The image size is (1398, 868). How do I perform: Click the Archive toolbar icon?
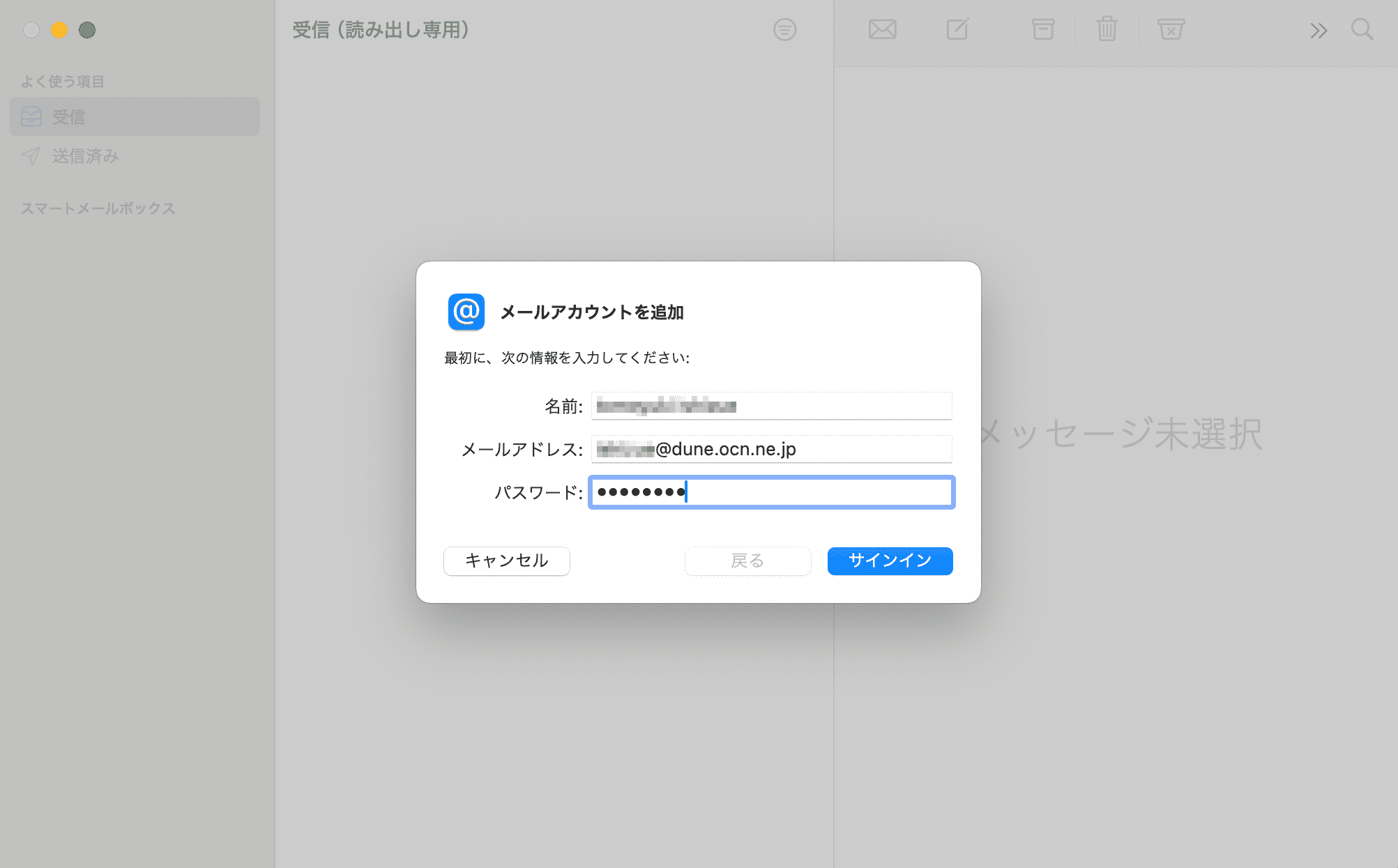[x=1043, y=29]
